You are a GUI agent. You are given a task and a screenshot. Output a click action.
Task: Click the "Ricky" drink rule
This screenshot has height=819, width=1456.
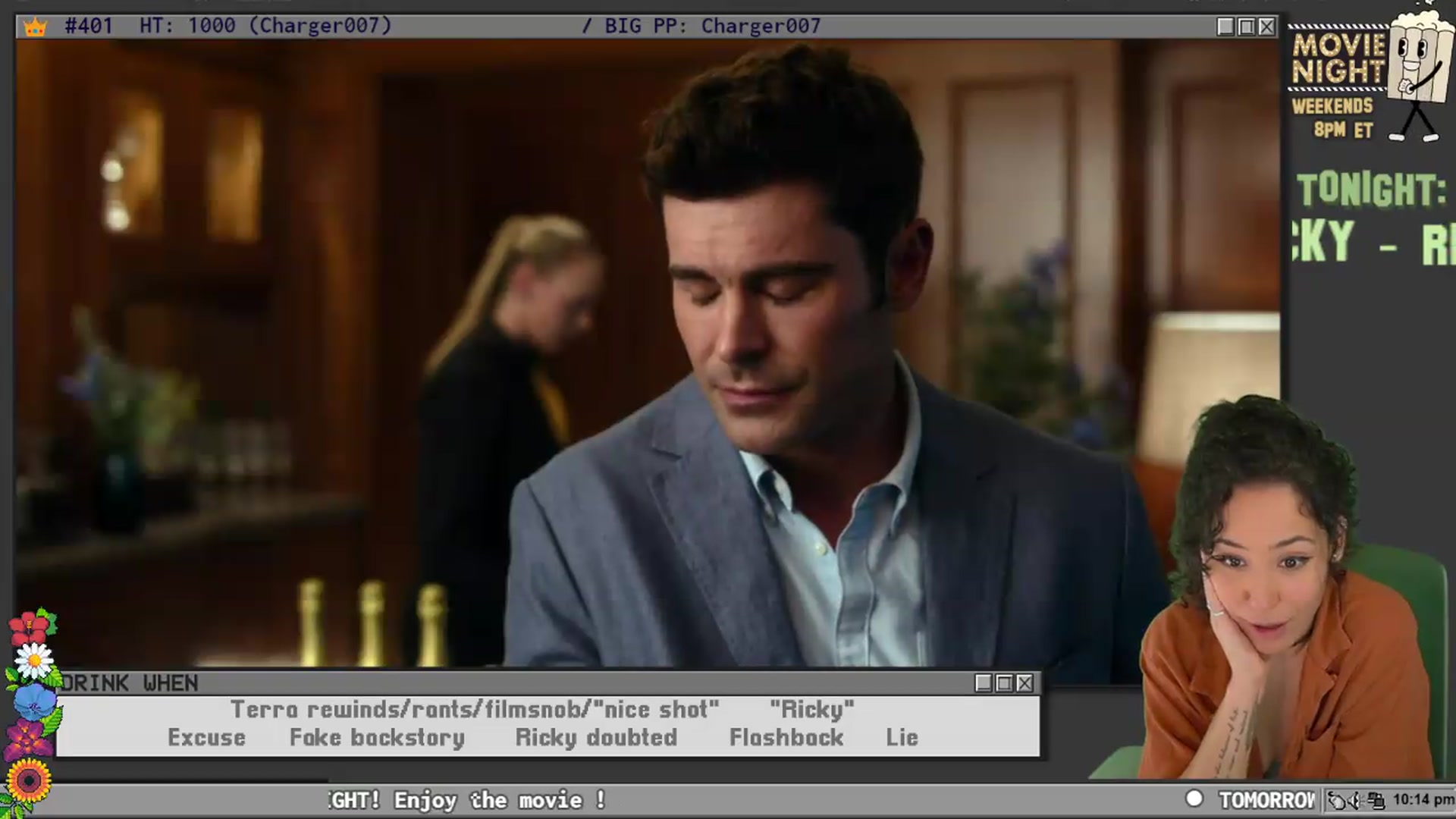click(812, 710)
